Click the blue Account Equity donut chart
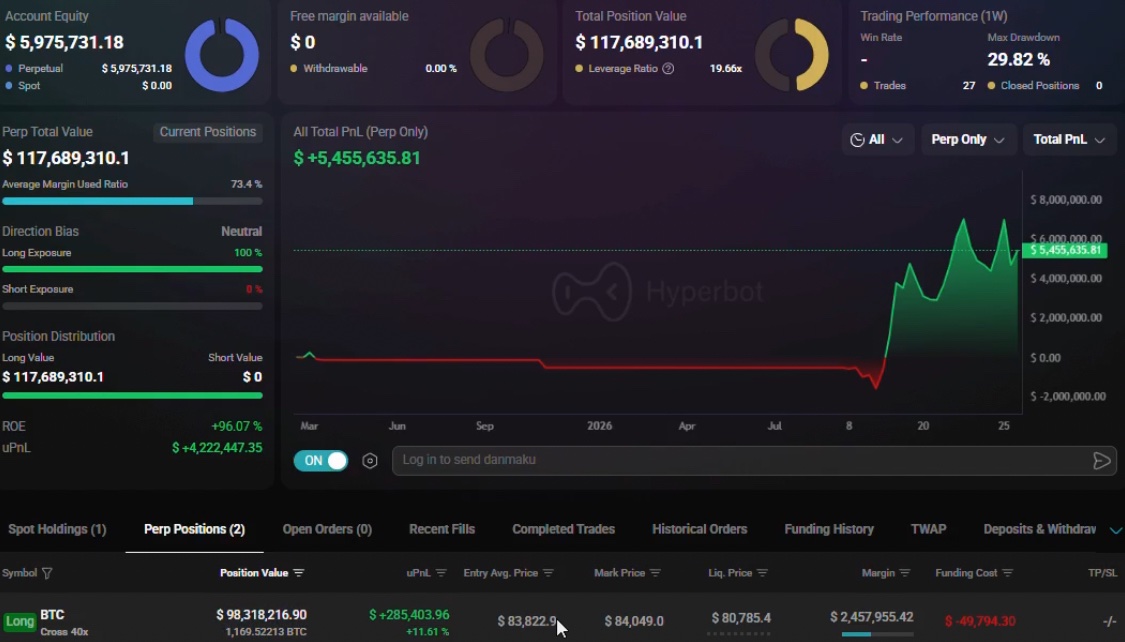The image size is (1125, 642). pos(222,55)
